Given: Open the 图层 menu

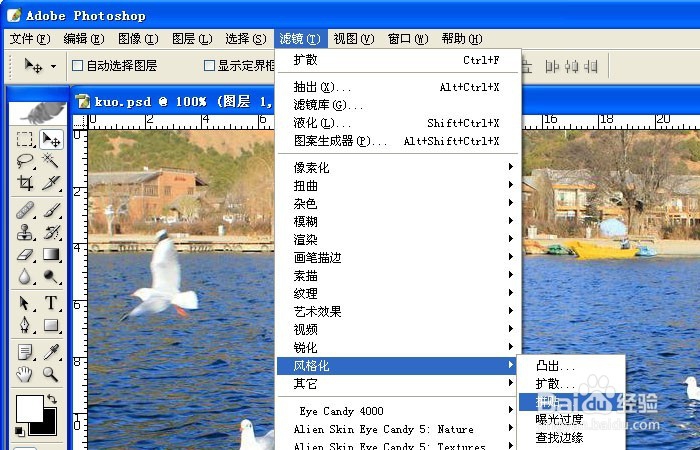Looking at the screenshot, I should coord(192,39).
